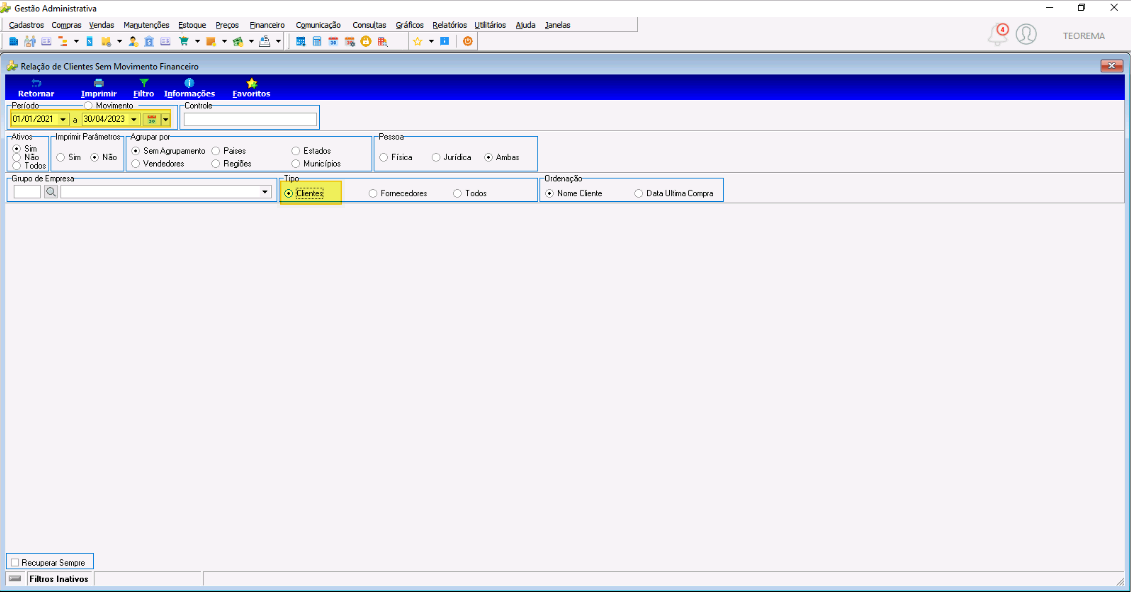Select Fornecedores under Tipo
1131x592 pixels.
pos(373,193)
